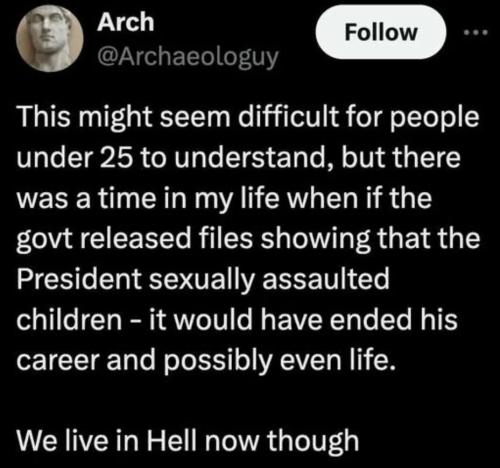Click the phrase 'govt released files'
The height and width of the screenshot is (468, 500).
pos(135,240)
